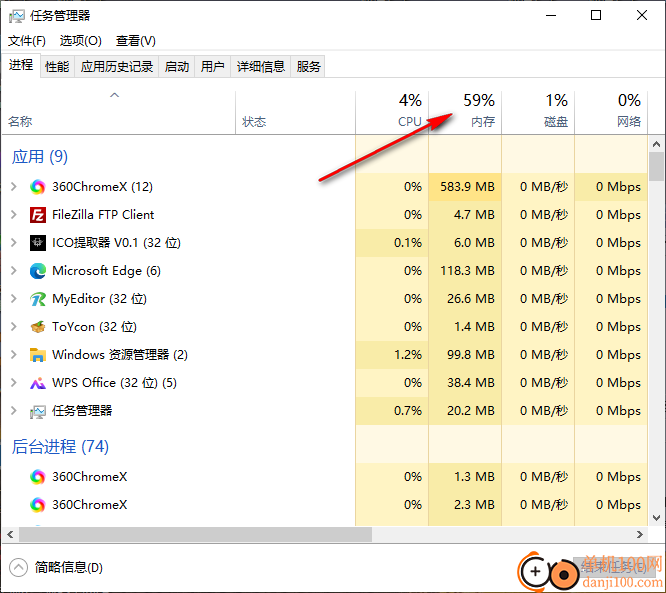The height and width of the screenshot is (593, 666).
Task: Click the vertical scrollbar up arrow
Action: pos(657,144)
